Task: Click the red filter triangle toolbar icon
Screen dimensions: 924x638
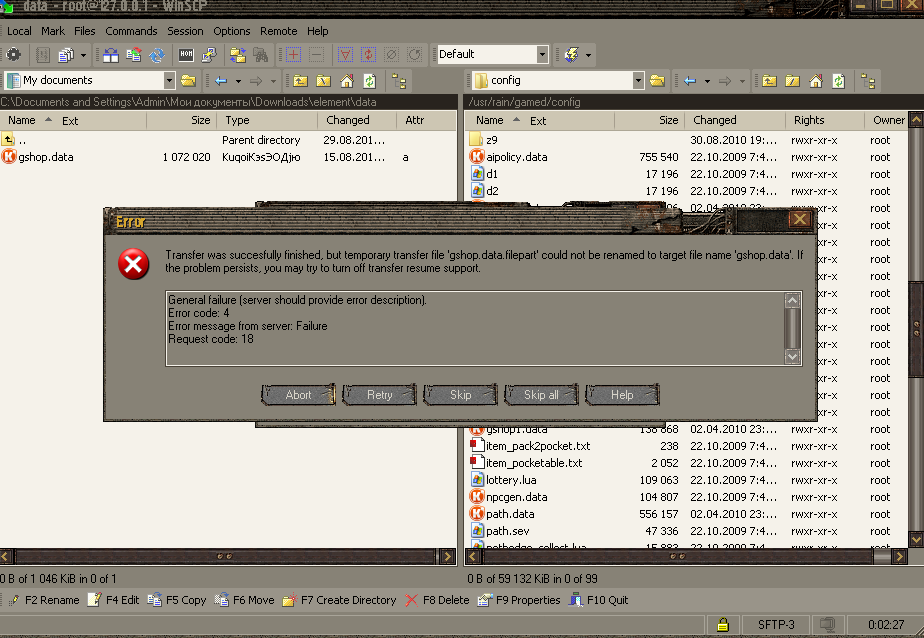Action: pyautogui.click(x=346, y=55)
